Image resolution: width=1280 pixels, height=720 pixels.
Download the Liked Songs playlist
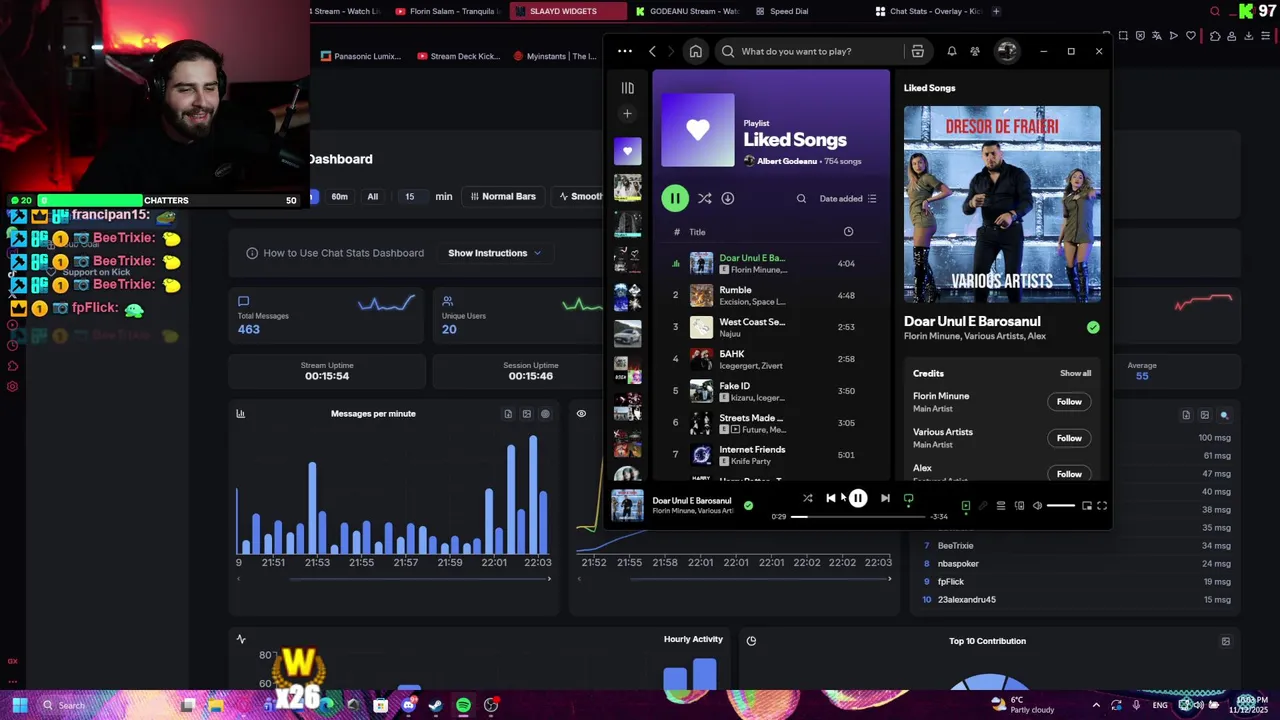pos(728,198)
